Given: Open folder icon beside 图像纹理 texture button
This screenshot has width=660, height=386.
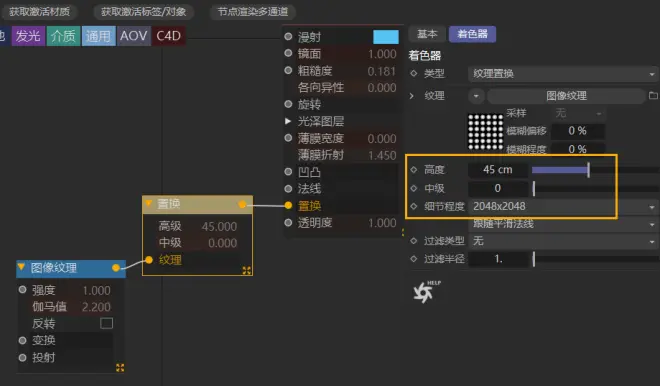Looking at the screenshot, I should click(x=653, y=96).
